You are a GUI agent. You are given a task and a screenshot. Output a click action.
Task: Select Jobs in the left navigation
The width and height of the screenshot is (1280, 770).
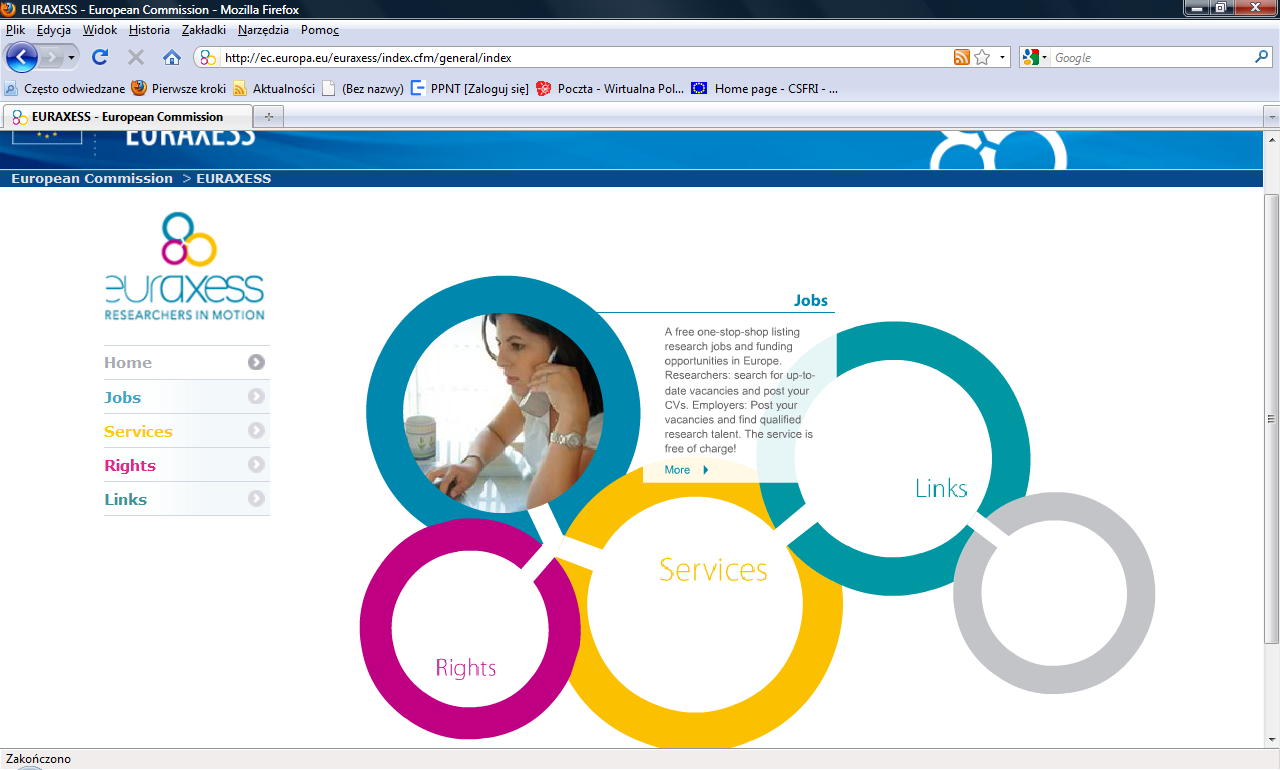tap(122, 397)
